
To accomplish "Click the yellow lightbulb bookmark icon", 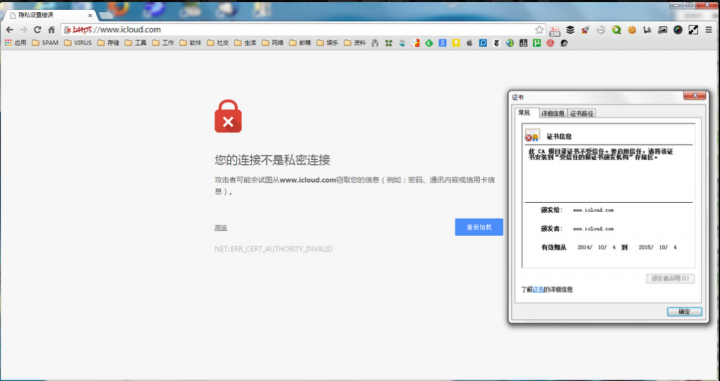I will click(456, 43).
